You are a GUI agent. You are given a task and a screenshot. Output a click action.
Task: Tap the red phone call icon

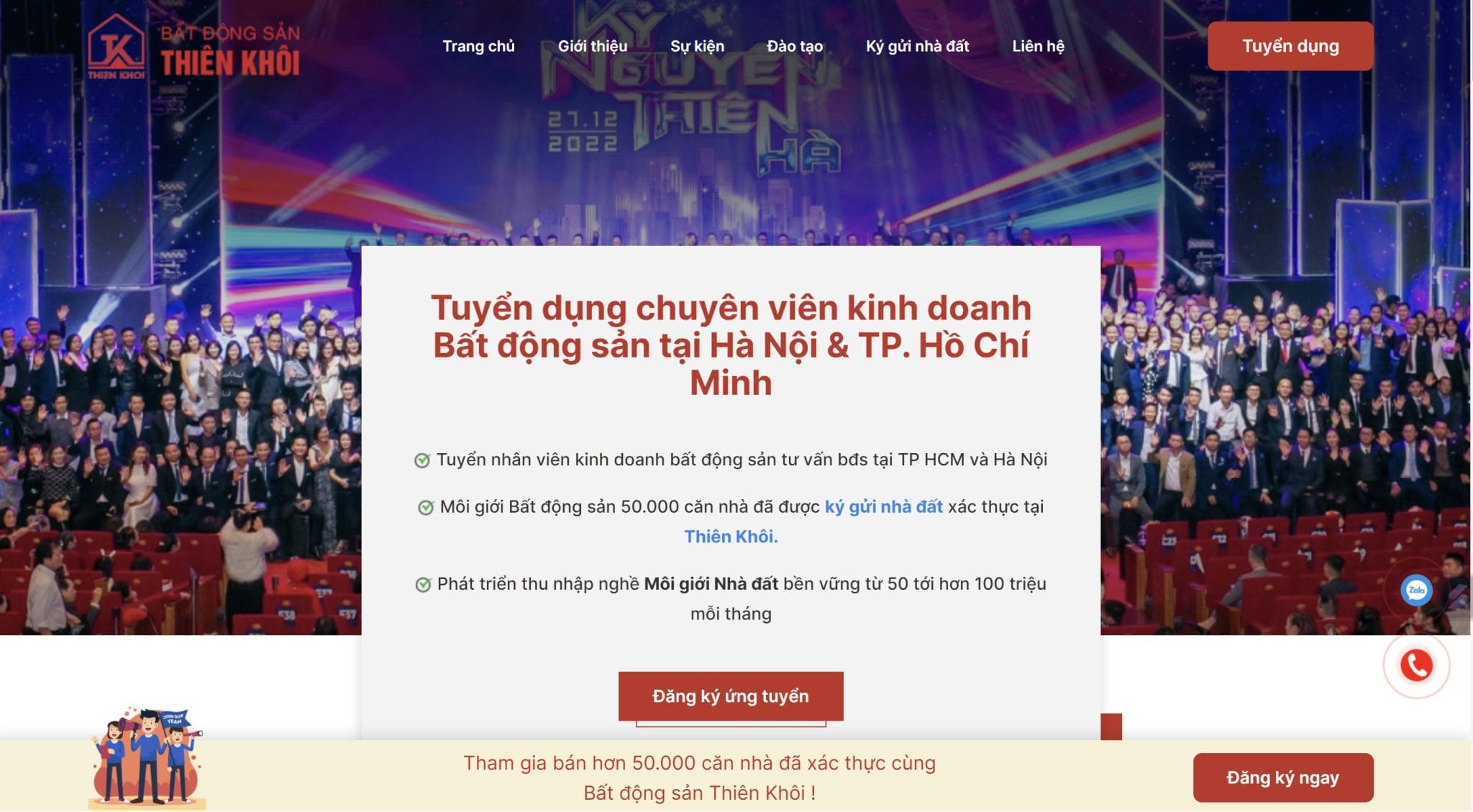pyautogui.click(x=1416, y=665)
